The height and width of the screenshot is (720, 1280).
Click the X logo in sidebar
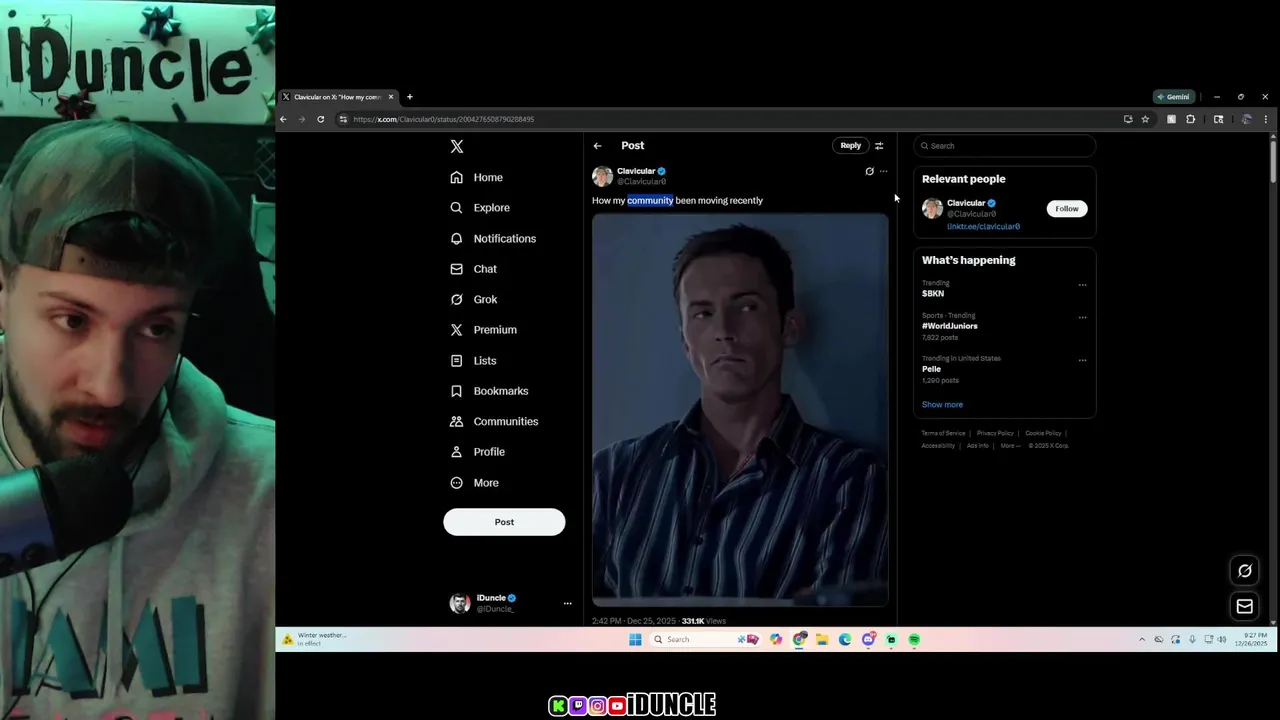pyautogui.click(x=457, y=146)
